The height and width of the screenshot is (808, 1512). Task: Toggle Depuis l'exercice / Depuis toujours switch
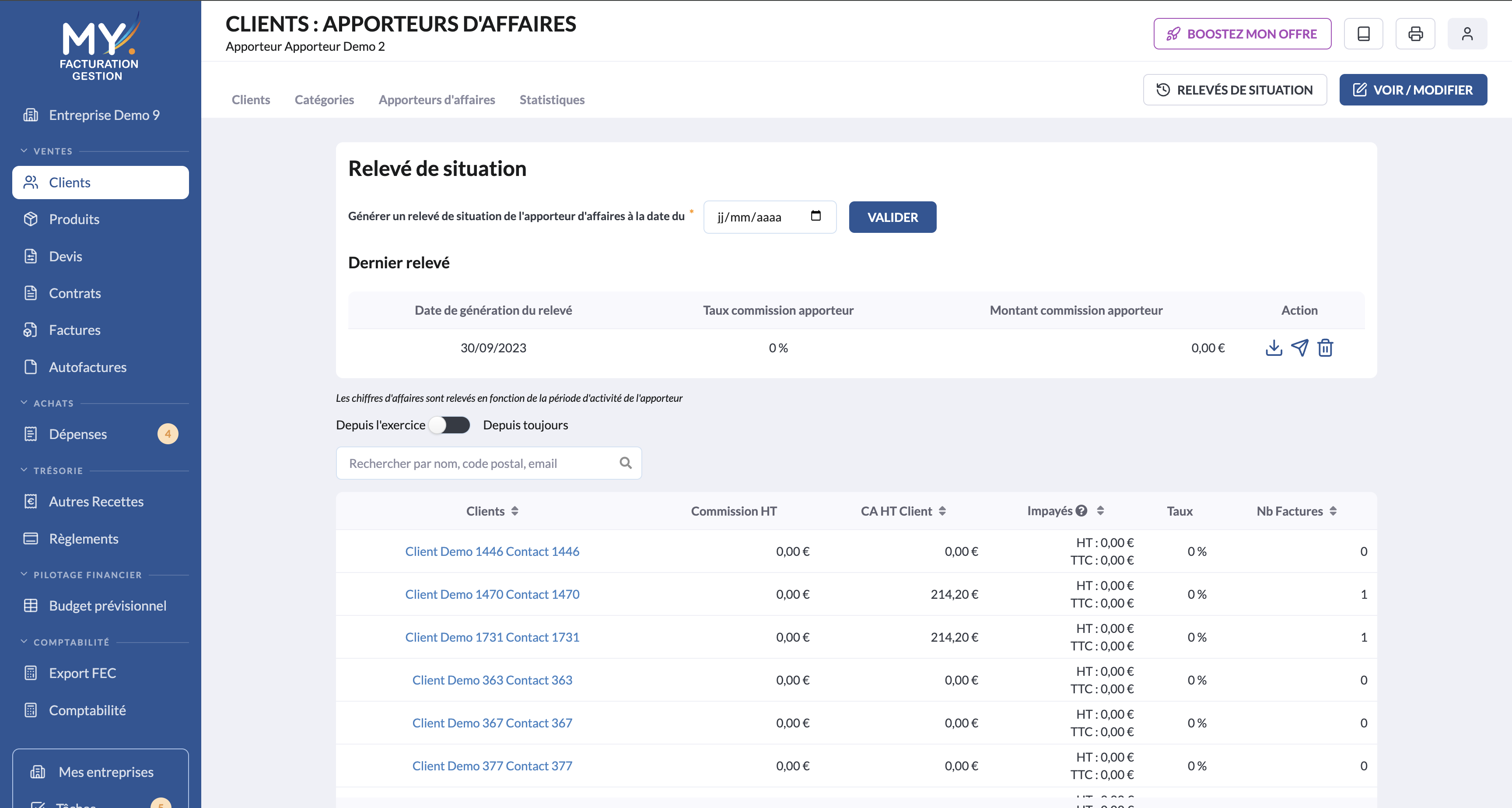click(x=450, y=425)
